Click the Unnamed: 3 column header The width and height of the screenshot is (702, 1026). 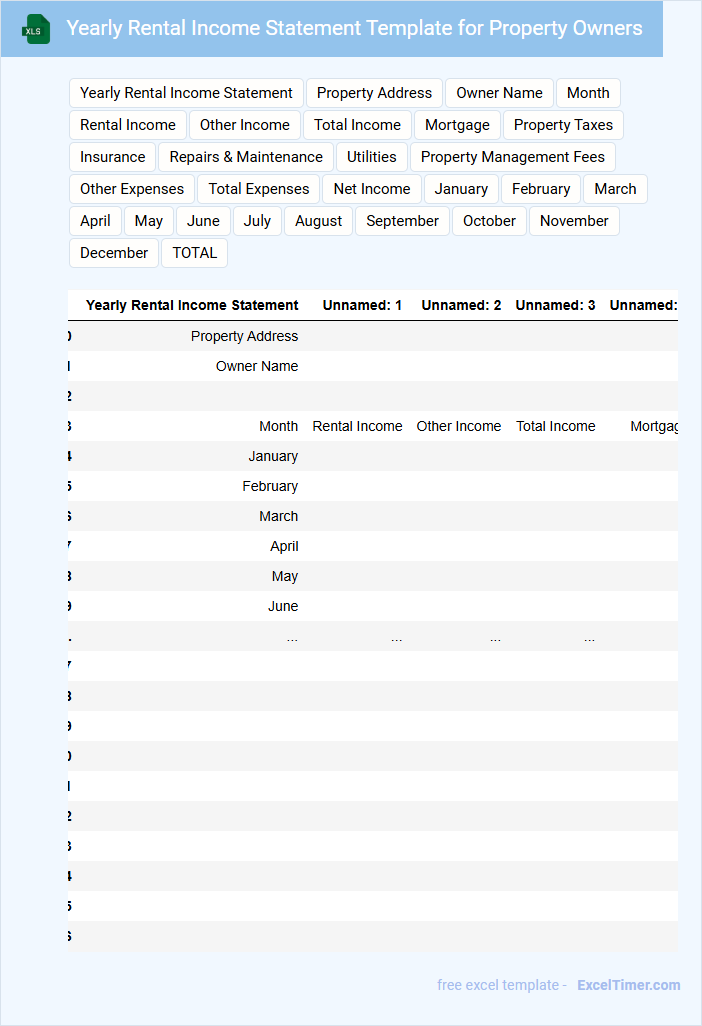[555, 306]
